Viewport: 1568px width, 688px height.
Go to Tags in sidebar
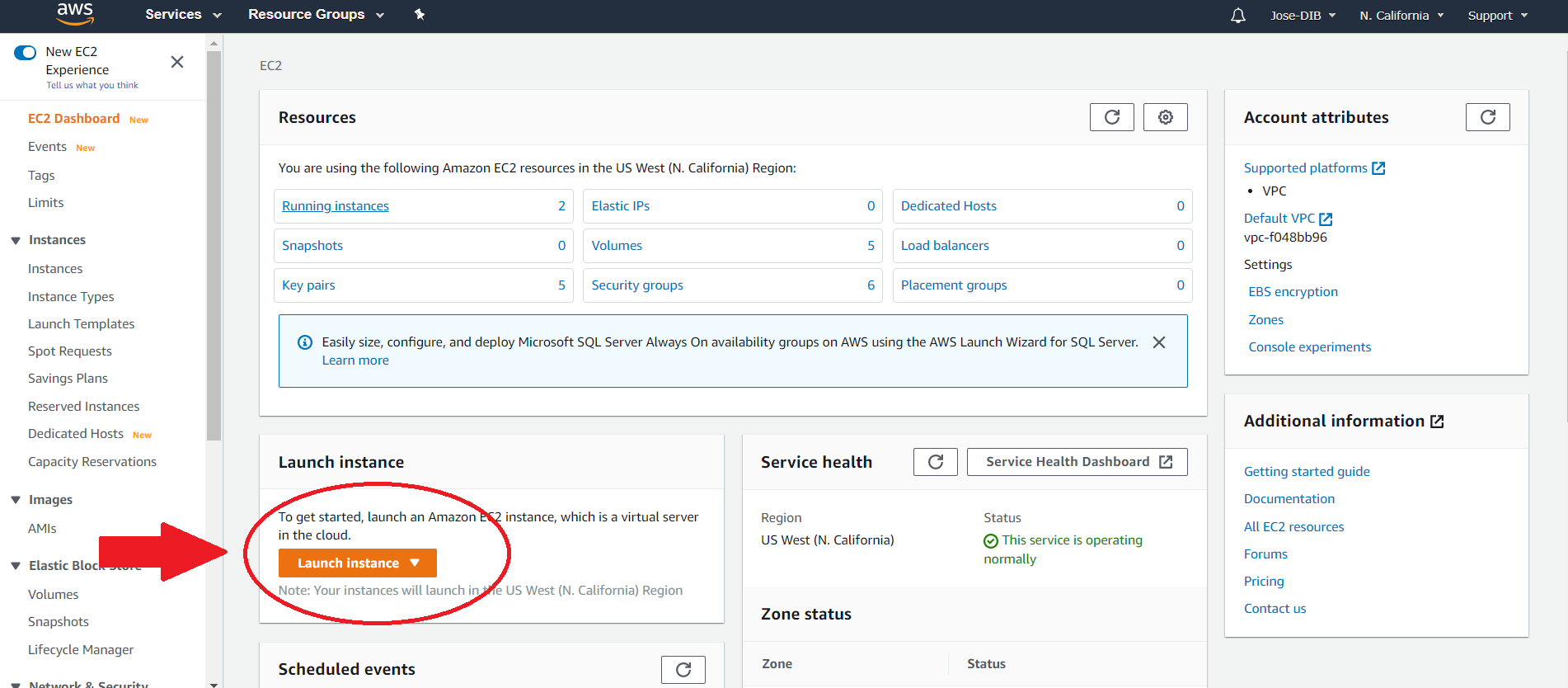tap(41, 176)
